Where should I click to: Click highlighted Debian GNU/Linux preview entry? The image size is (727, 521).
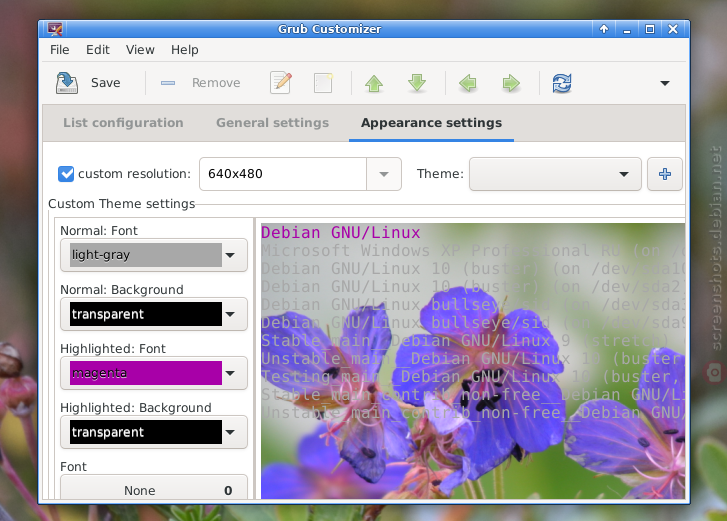(341, 232)
